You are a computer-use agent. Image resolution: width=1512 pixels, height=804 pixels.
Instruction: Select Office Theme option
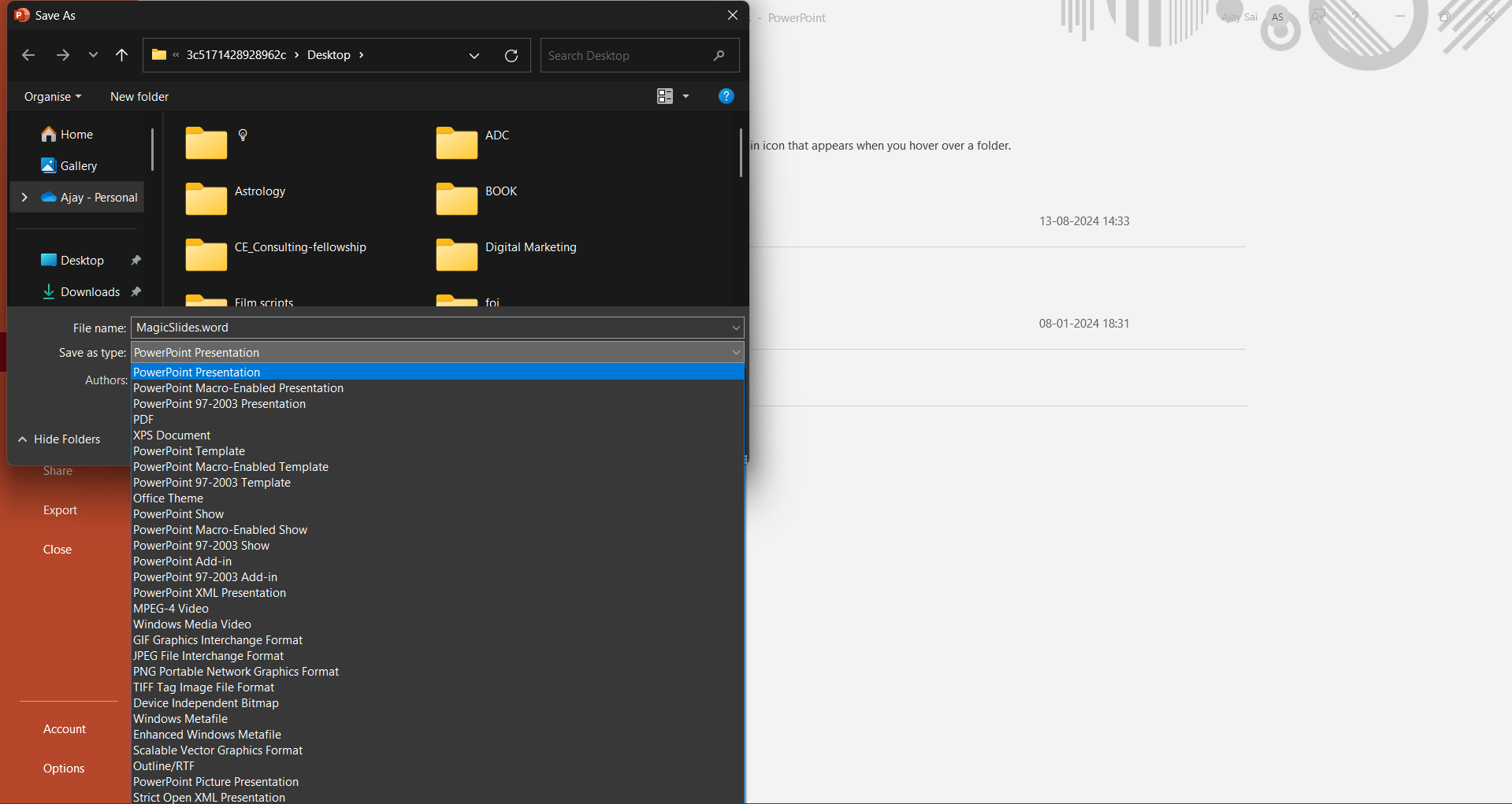tap(437, 498)
